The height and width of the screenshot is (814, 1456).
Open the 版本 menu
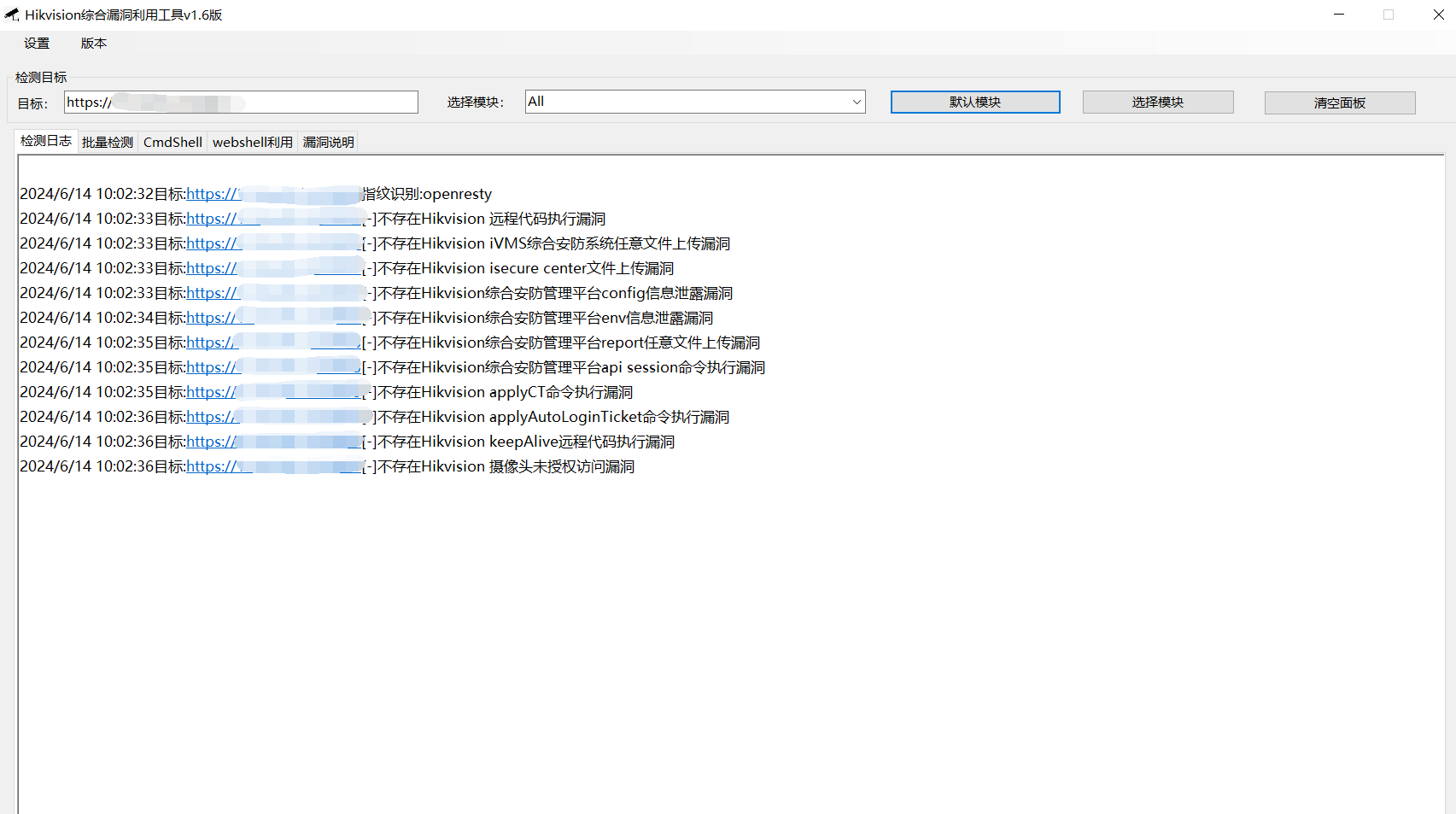94,44
